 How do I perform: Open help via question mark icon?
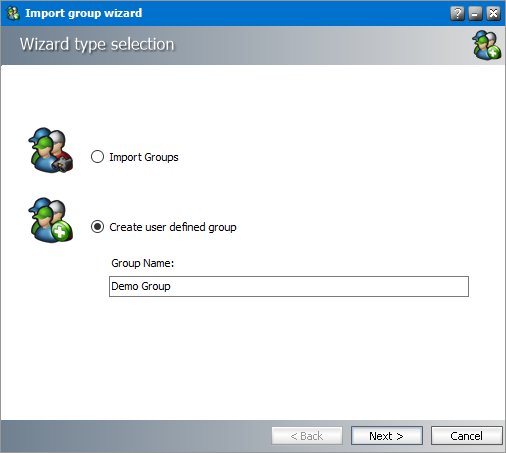tap(457, 14)
